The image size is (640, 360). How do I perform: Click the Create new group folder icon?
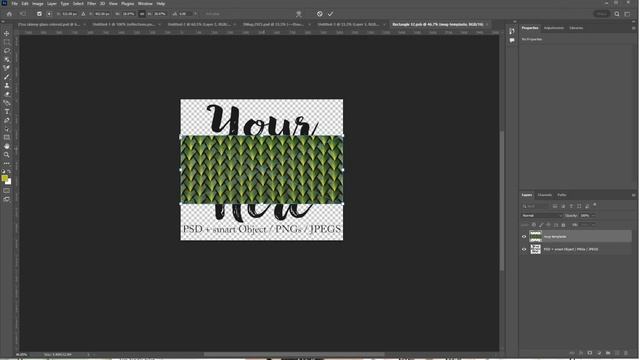pos(608,353)
